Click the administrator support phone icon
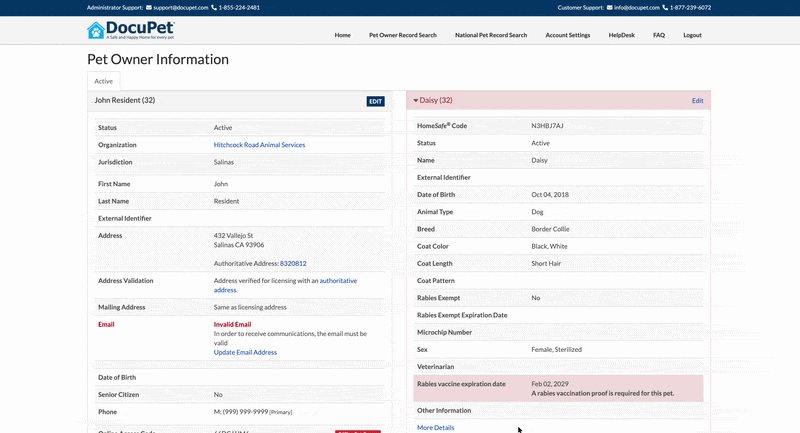This screenshot has width=800, height=433. tap(214, 8)
